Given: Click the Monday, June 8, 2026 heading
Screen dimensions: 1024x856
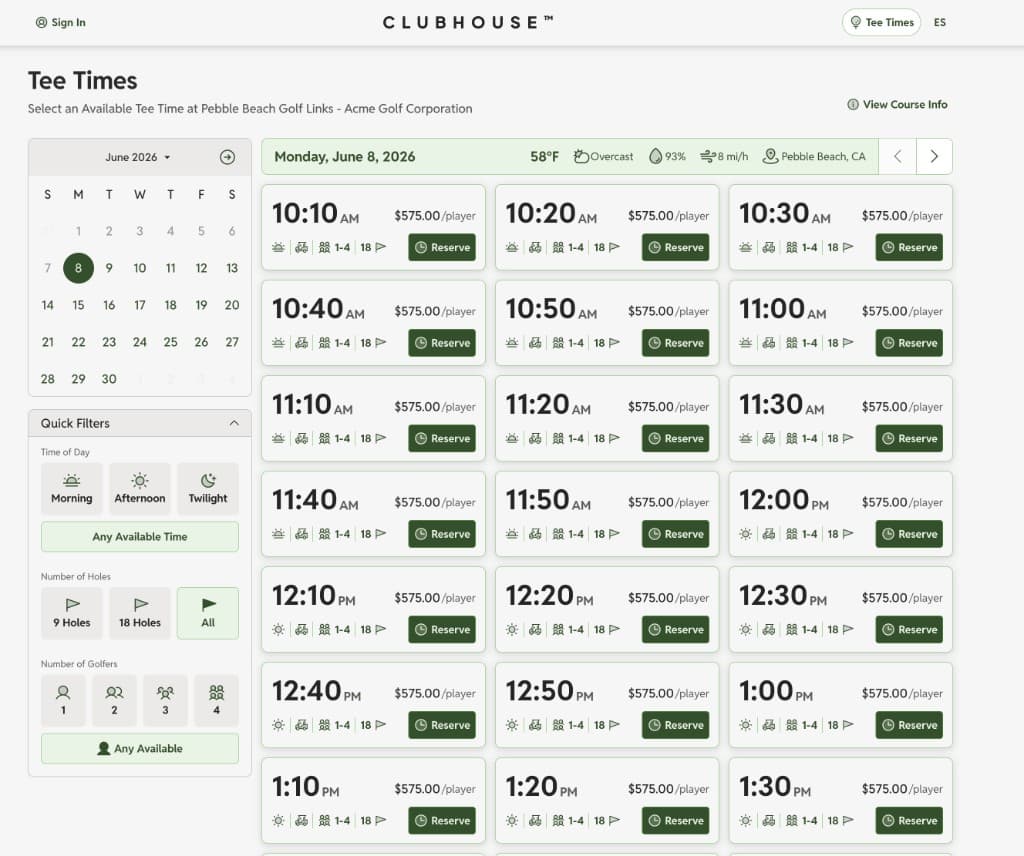Looking at the screenshot, I should [345, 157].
